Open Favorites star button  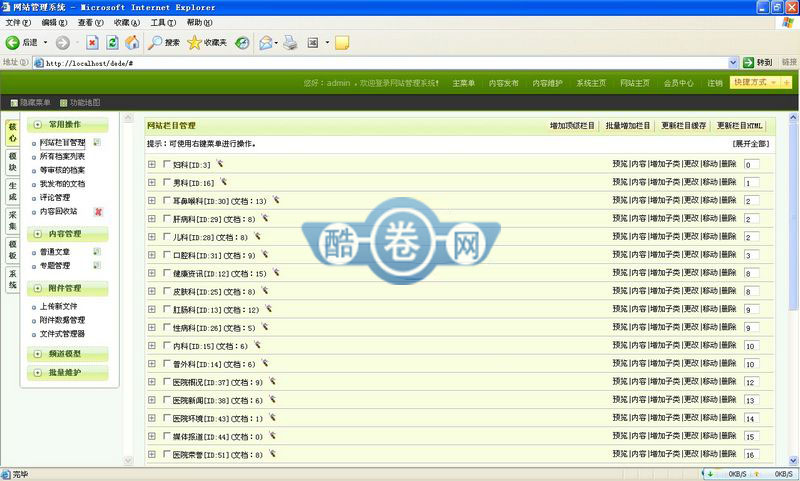coord(194,43)
